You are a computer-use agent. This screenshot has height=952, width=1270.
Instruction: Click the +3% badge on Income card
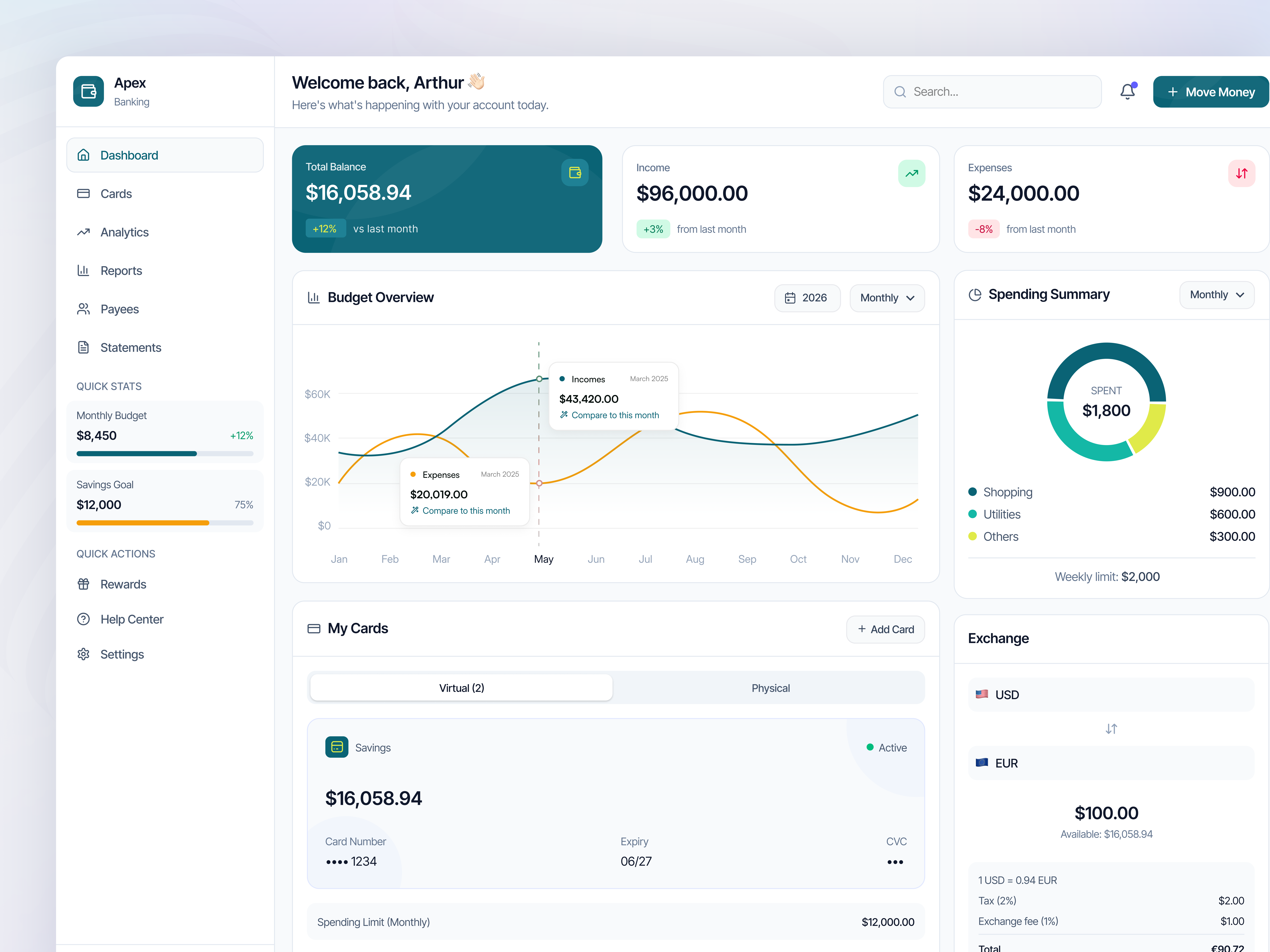tap(653, 229)
